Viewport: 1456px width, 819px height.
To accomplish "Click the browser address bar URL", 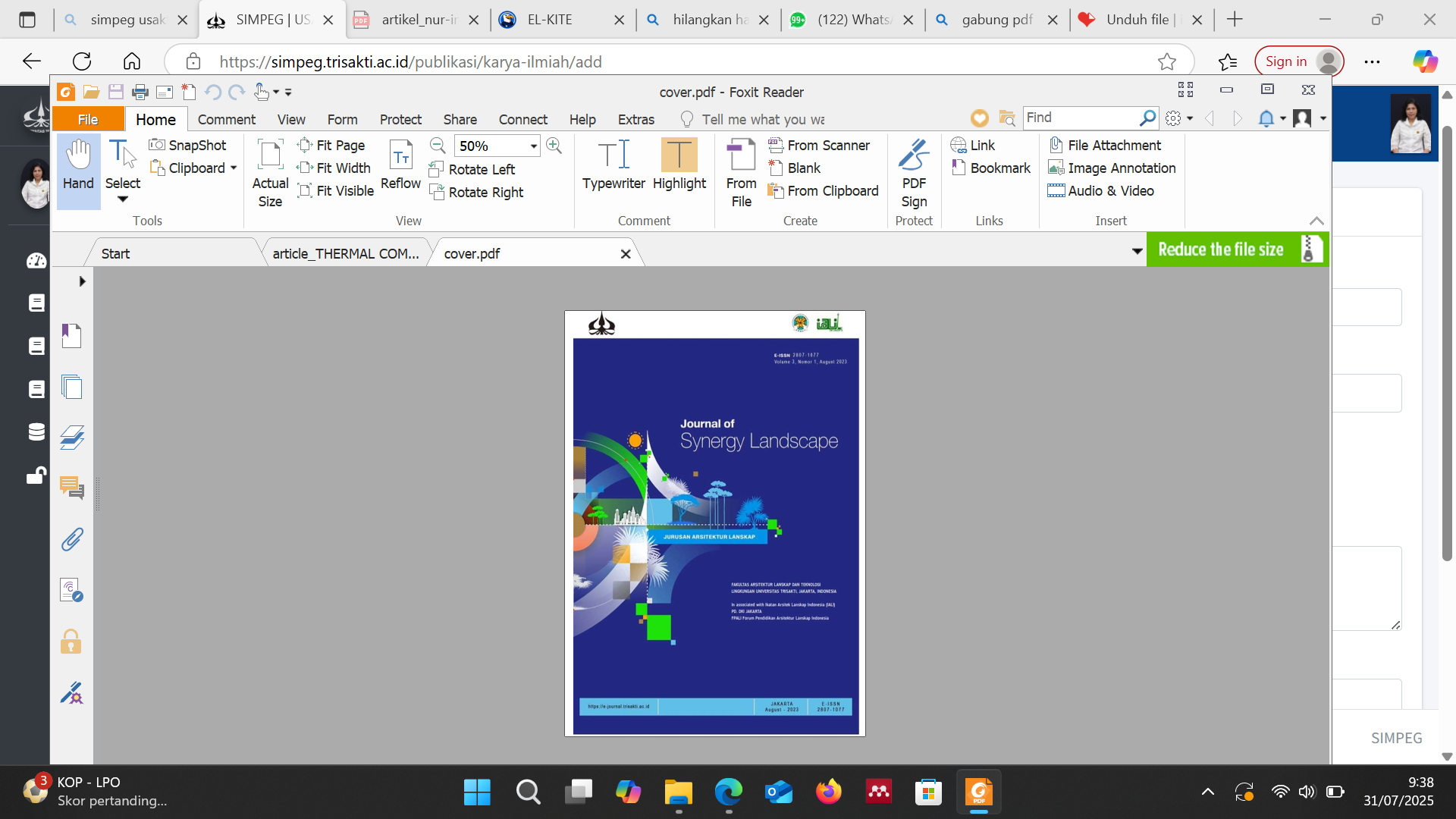I will (410, 61).
